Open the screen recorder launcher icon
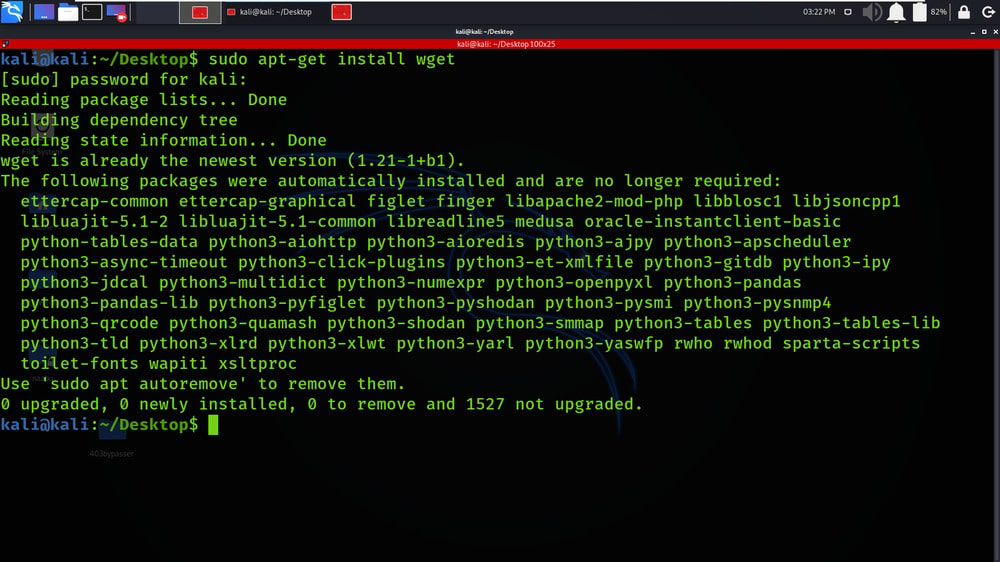This screenshot has width=1000, height=562. [117, 12]
